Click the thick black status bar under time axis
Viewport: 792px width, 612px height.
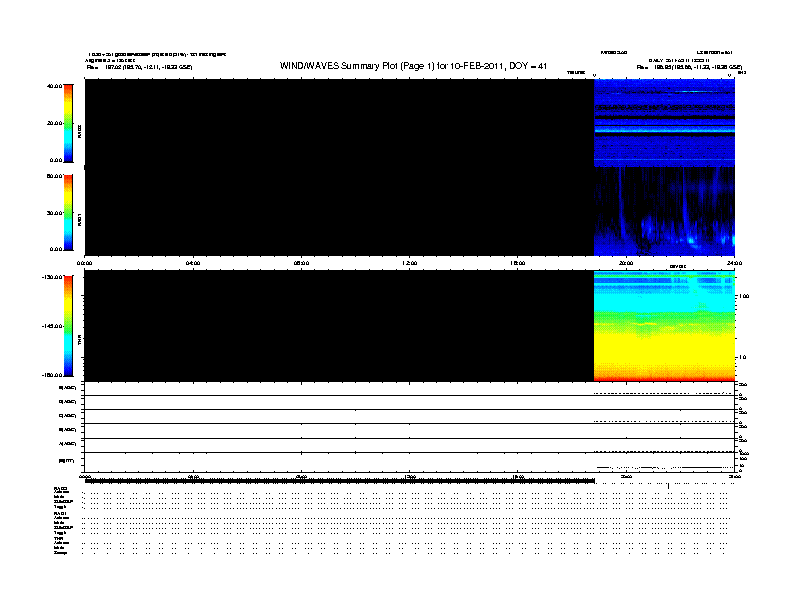[340, 481]
